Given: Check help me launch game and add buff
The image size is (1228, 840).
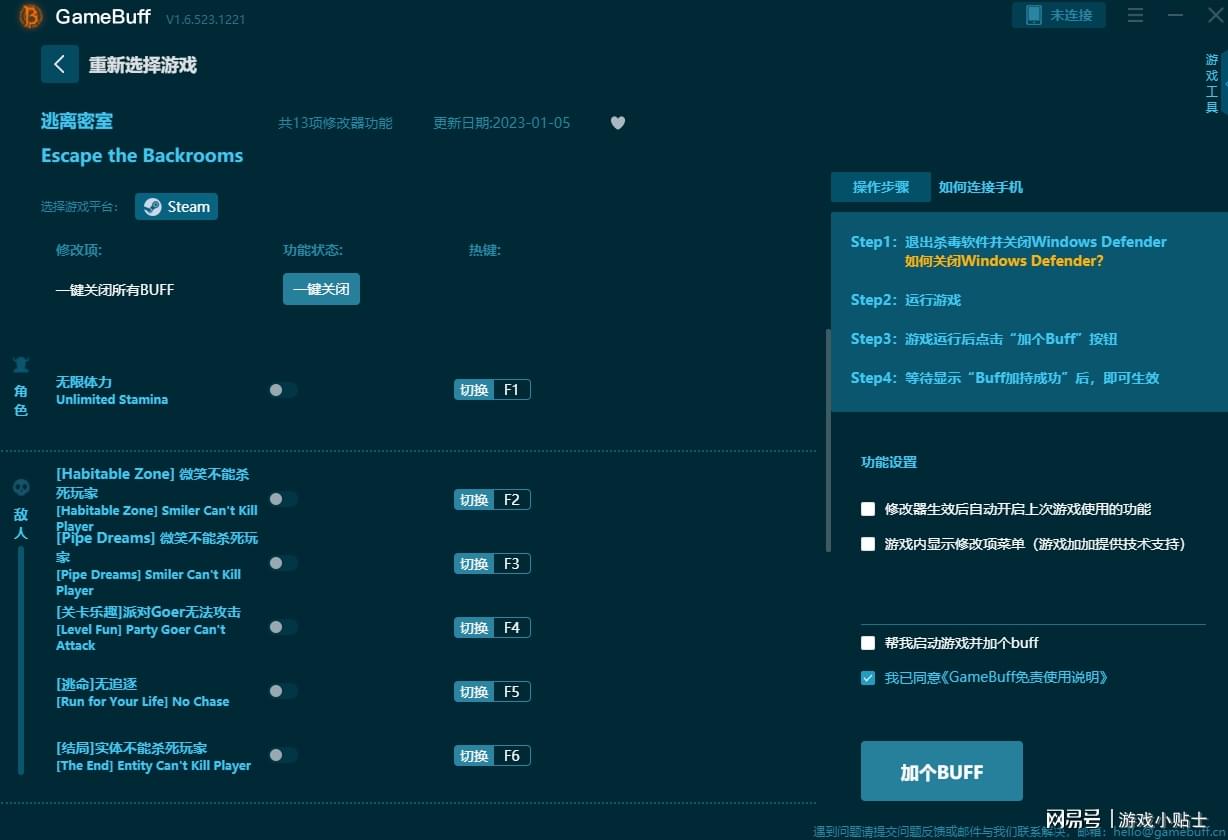Looking at the screenshot, I should [868, 643].
